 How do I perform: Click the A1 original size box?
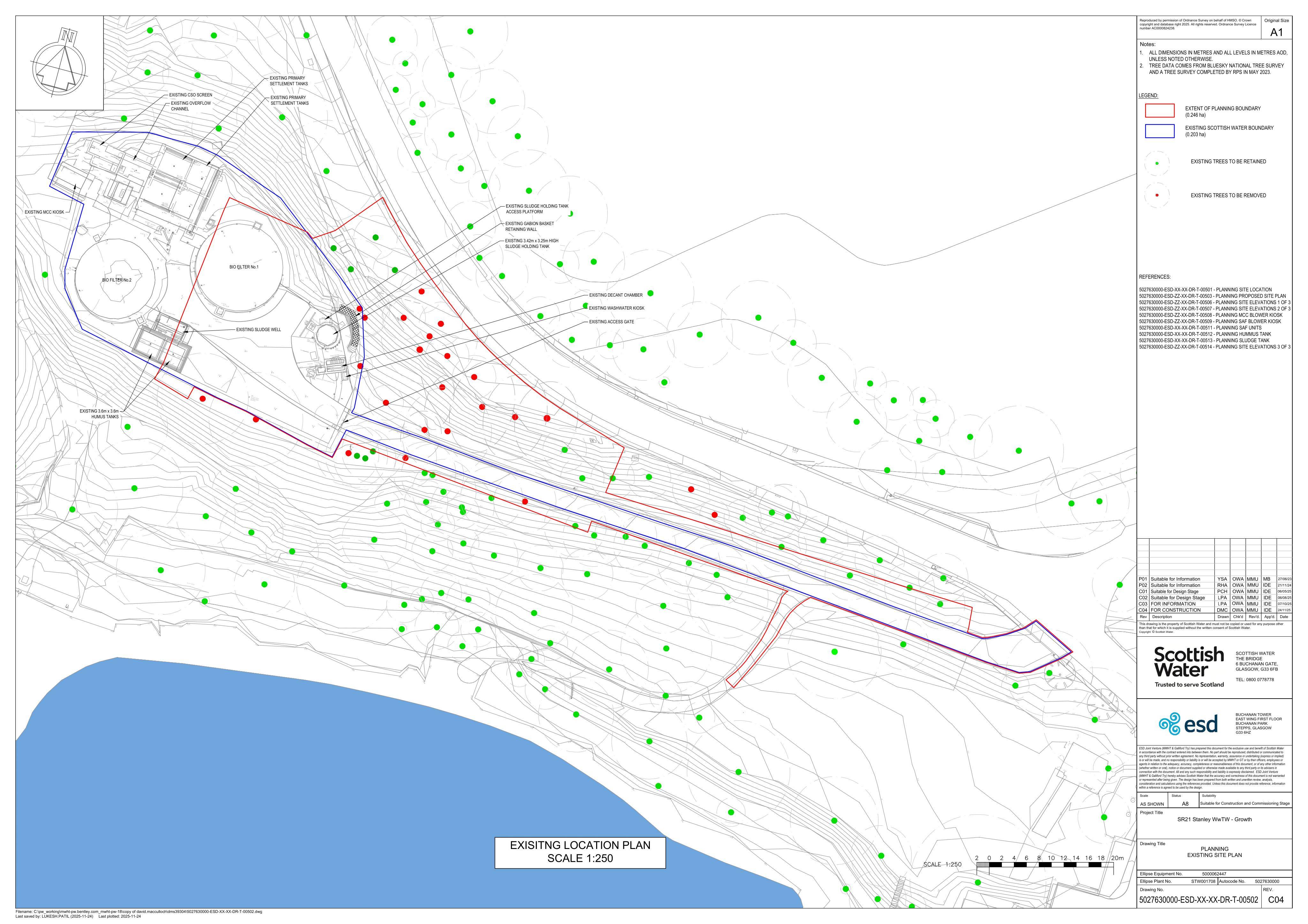click(1276, 27)
